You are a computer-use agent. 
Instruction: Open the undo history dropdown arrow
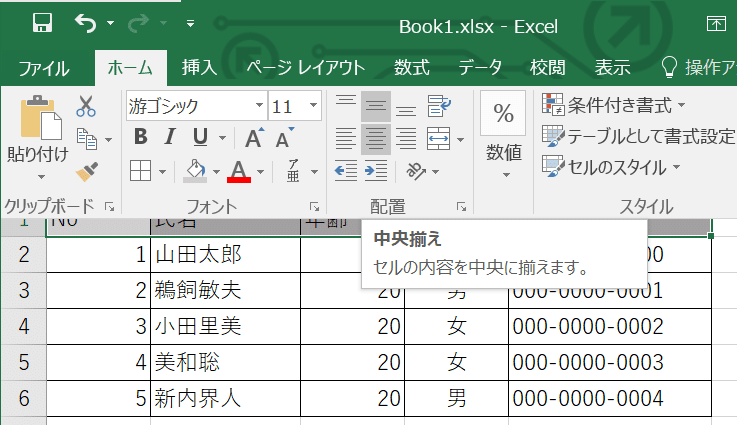pos(110,23)
